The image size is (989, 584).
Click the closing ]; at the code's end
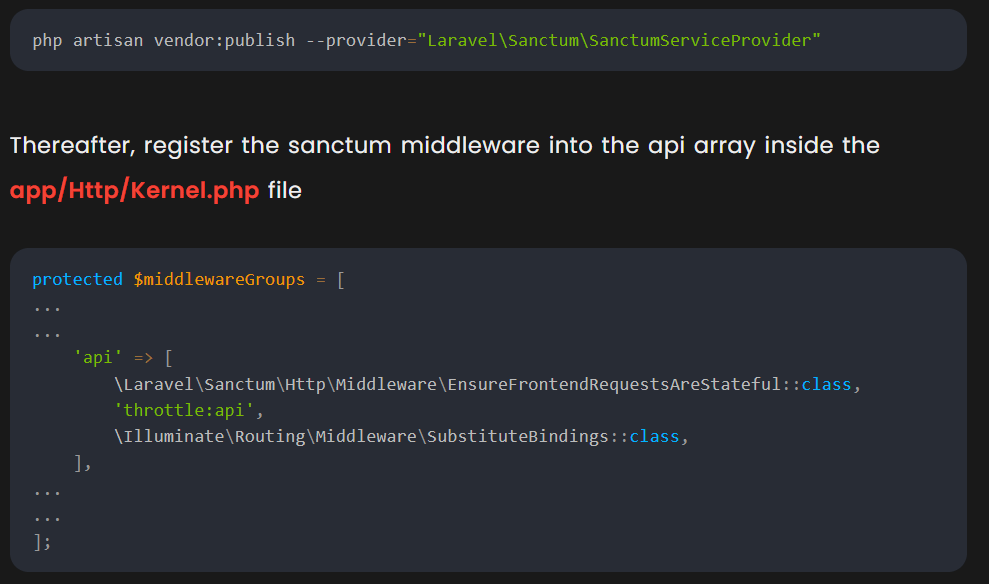42,541
